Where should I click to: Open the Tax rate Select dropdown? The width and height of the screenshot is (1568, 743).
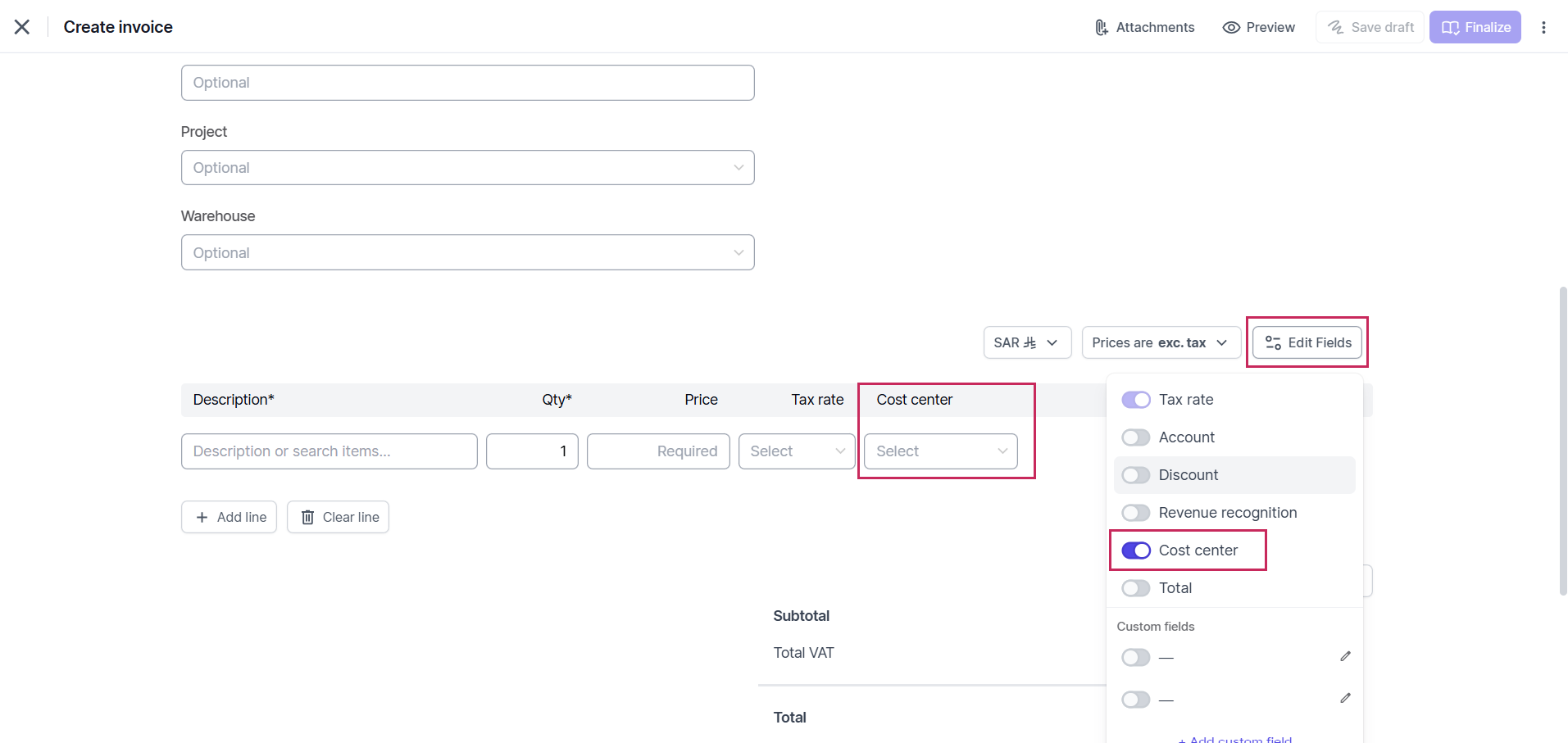click(797, 451)
